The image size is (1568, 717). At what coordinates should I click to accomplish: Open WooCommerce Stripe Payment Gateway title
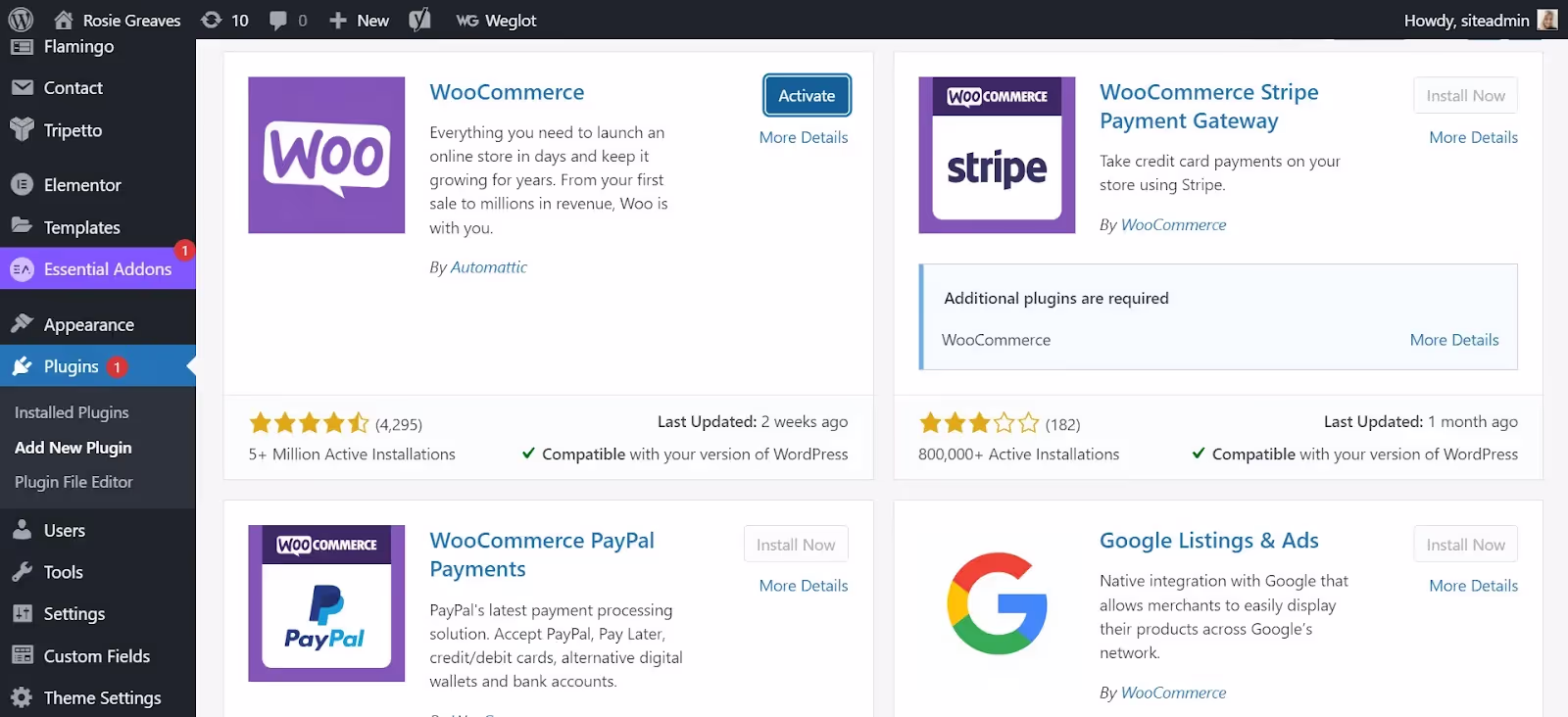click(x=1209, y=106)
